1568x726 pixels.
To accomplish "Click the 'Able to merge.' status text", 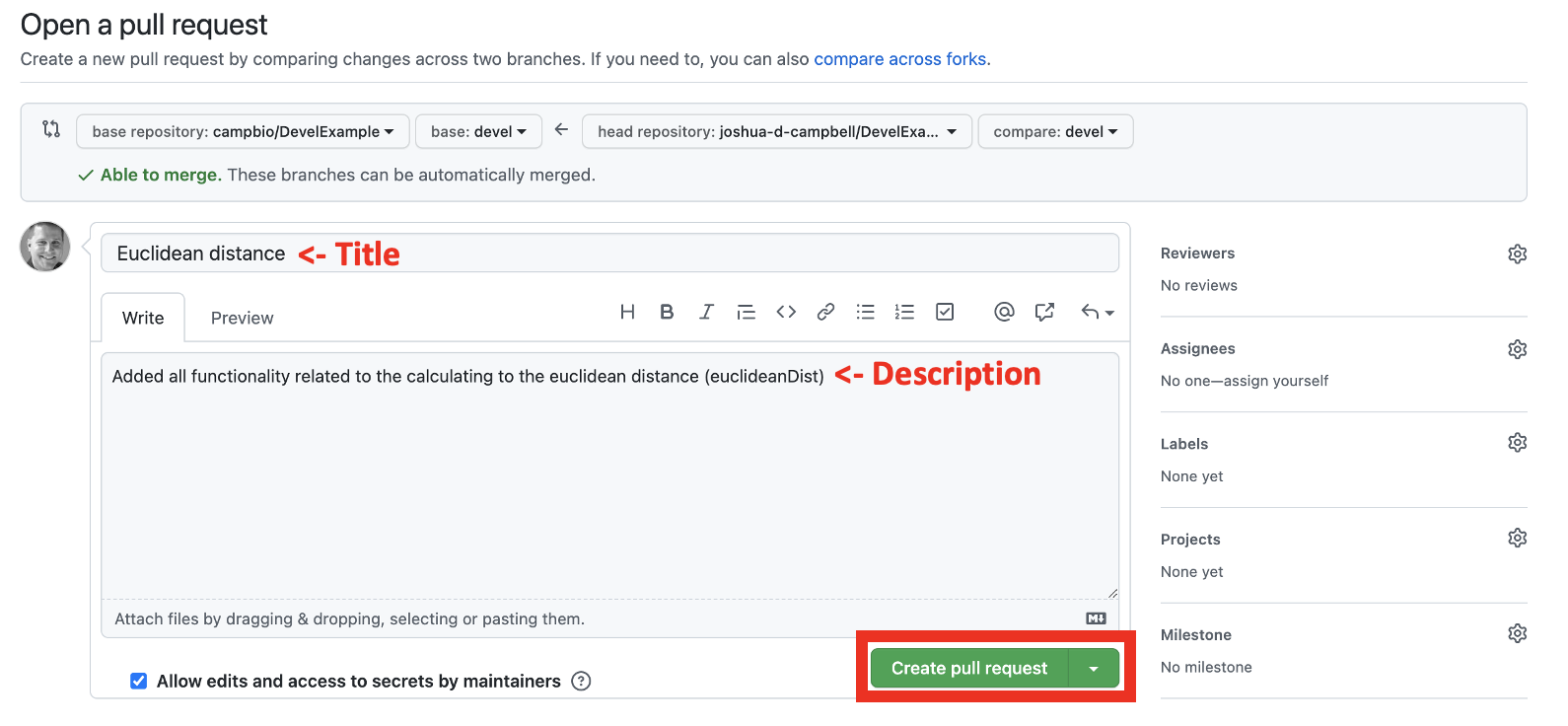I will 160,175.
